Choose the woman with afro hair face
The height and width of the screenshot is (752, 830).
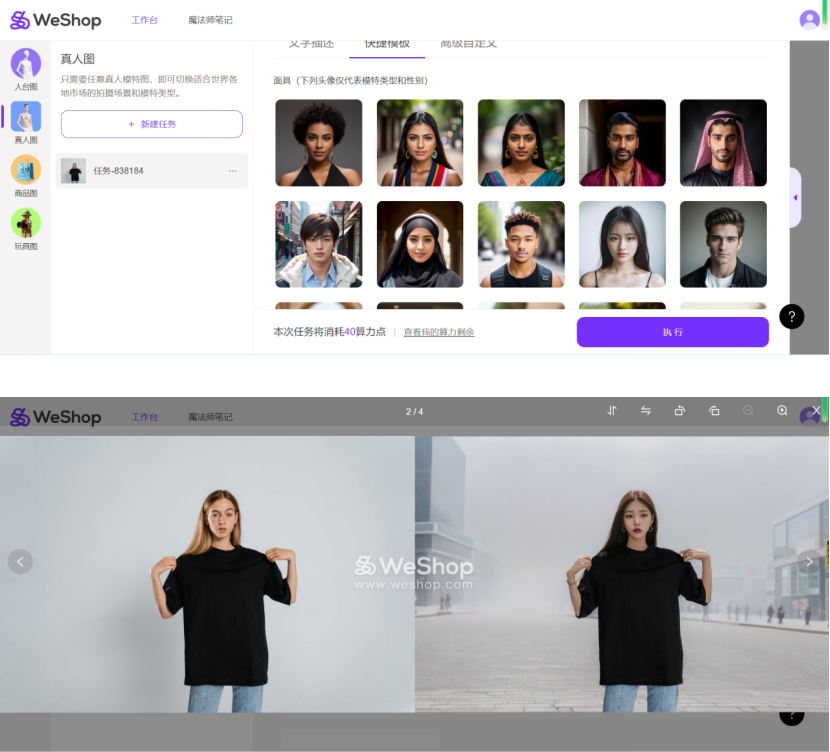point(319,143)
